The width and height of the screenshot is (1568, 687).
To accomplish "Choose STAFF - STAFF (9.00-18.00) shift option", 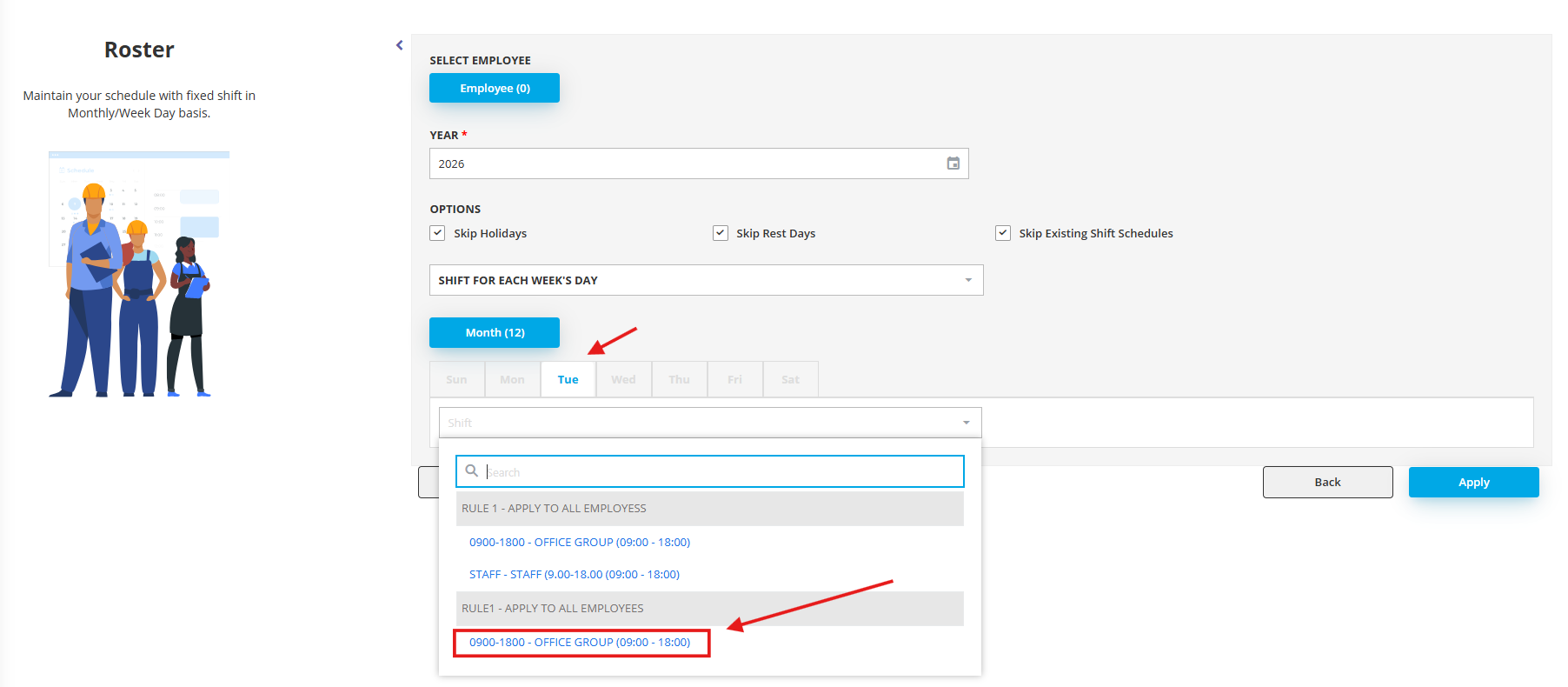I will [575, 575].
